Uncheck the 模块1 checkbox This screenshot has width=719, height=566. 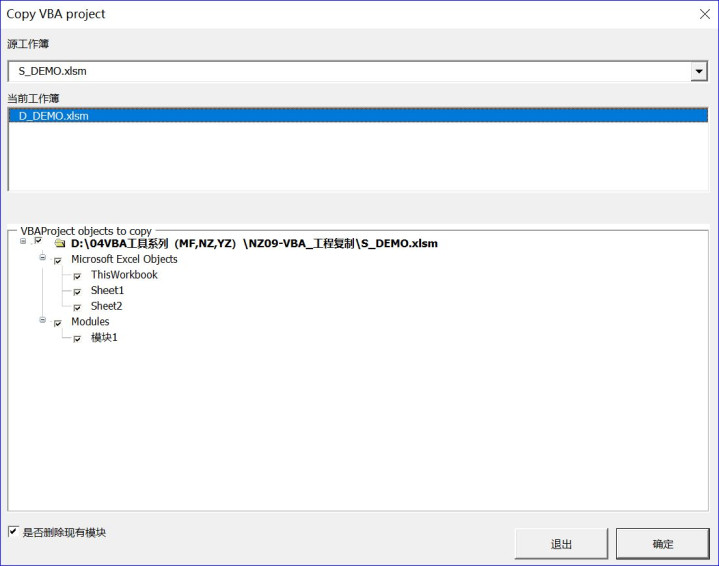click(77, 339)
